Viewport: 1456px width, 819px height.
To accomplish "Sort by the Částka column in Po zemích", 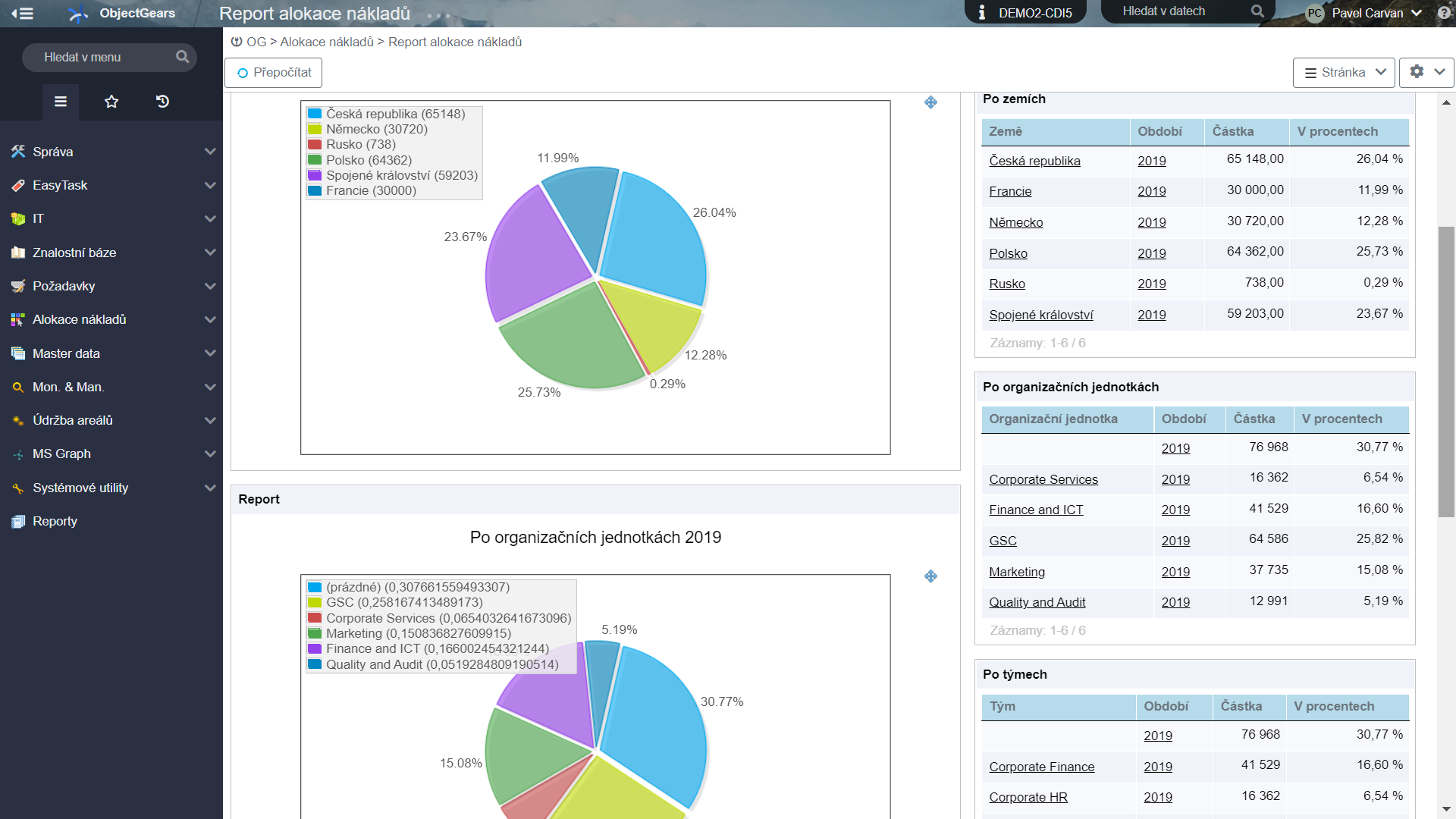I will coord(1232,131).
